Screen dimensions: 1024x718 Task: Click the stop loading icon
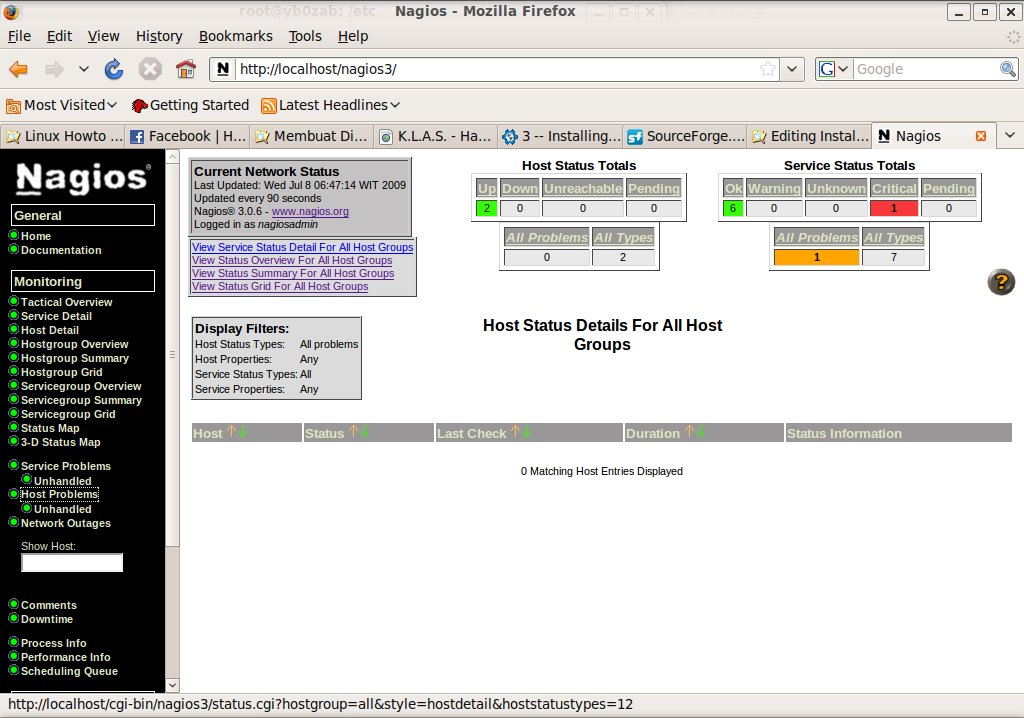click(150, 69)
